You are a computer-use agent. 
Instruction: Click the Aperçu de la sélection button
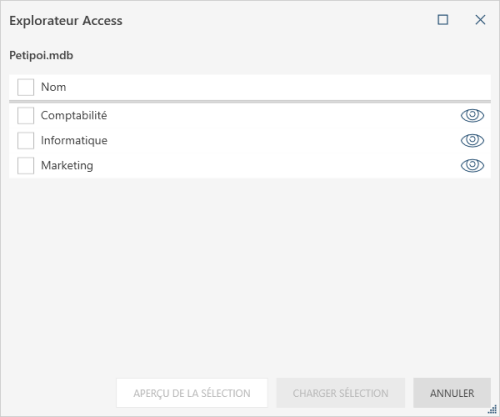pos(192,393)
